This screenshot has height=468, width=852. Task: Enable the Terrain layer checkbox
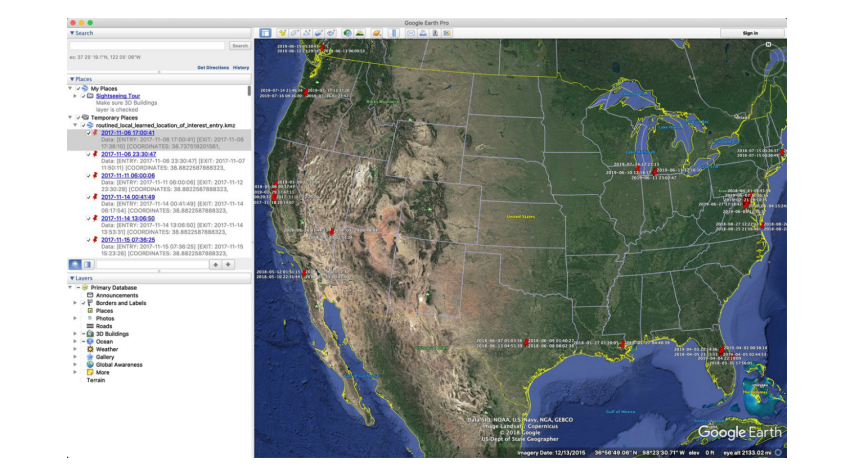83,380
